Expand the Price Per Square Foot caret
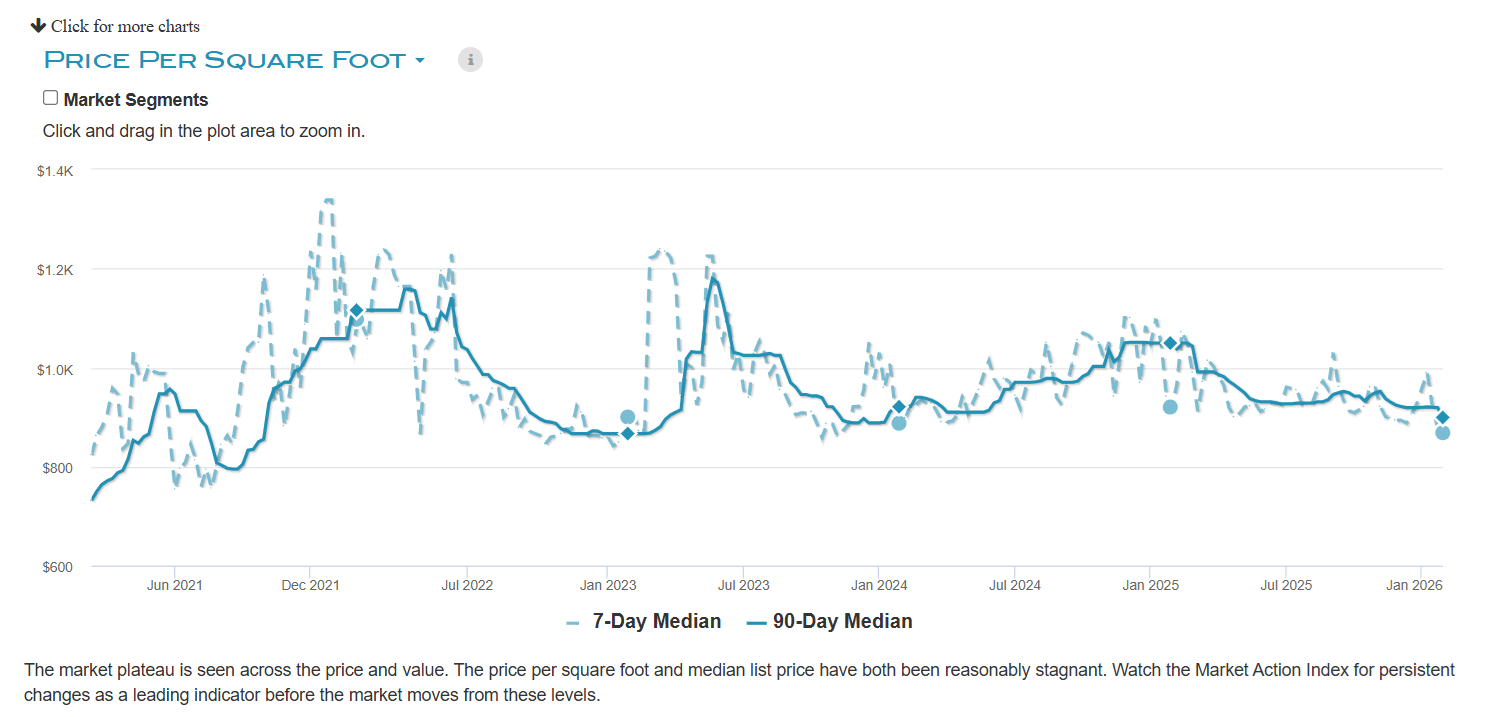Image resolution: width=1498 pixels, height=717 pixels. click(x=420, y=61)
